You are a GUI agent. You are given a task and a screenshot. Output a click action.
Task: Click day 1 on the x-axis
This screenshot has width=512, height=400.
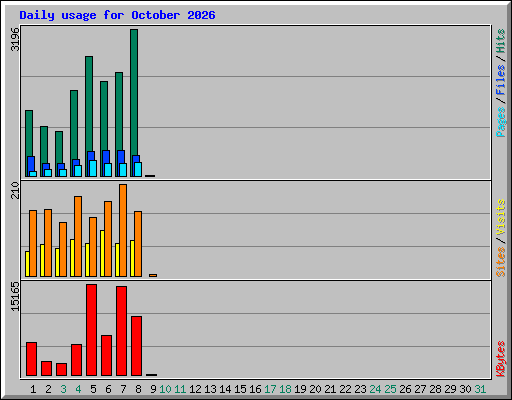point(33,389)
